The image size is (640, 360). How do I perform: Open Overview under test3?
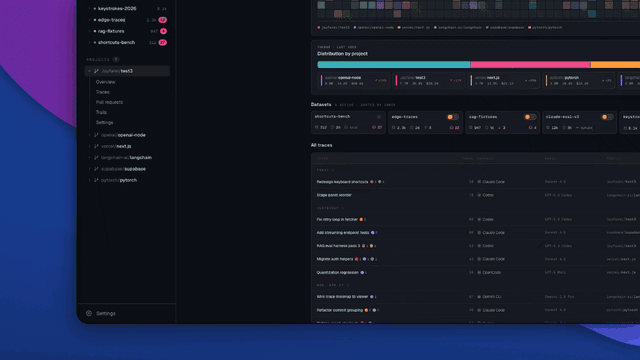point(105,82)
